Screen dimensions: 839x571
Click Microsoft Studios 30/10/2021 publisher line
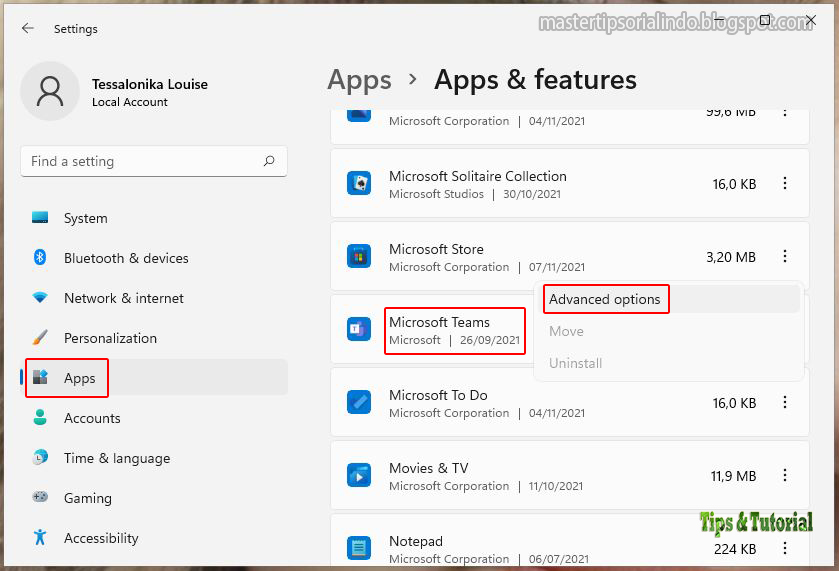coord(475,194)
